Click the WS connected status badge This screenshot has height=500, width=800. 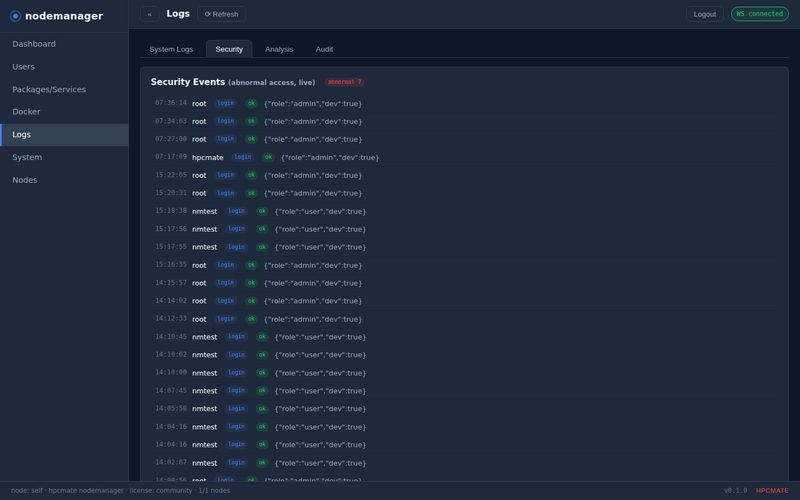(x=760, y=14)
